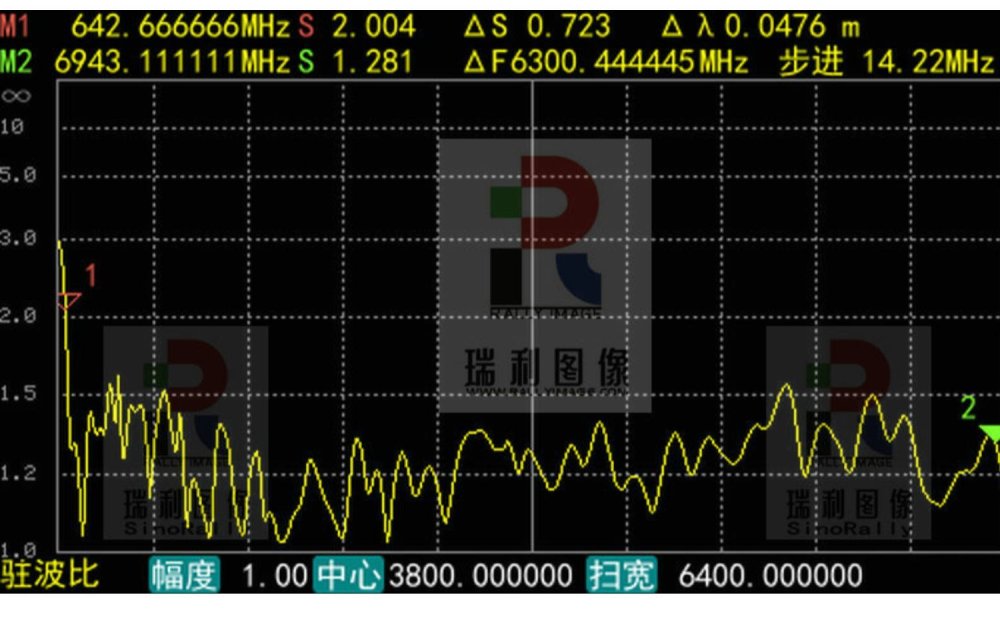Click the 10 label on the SWR axis
This screenshot has height=637, width=1000.
coord(13,127)
